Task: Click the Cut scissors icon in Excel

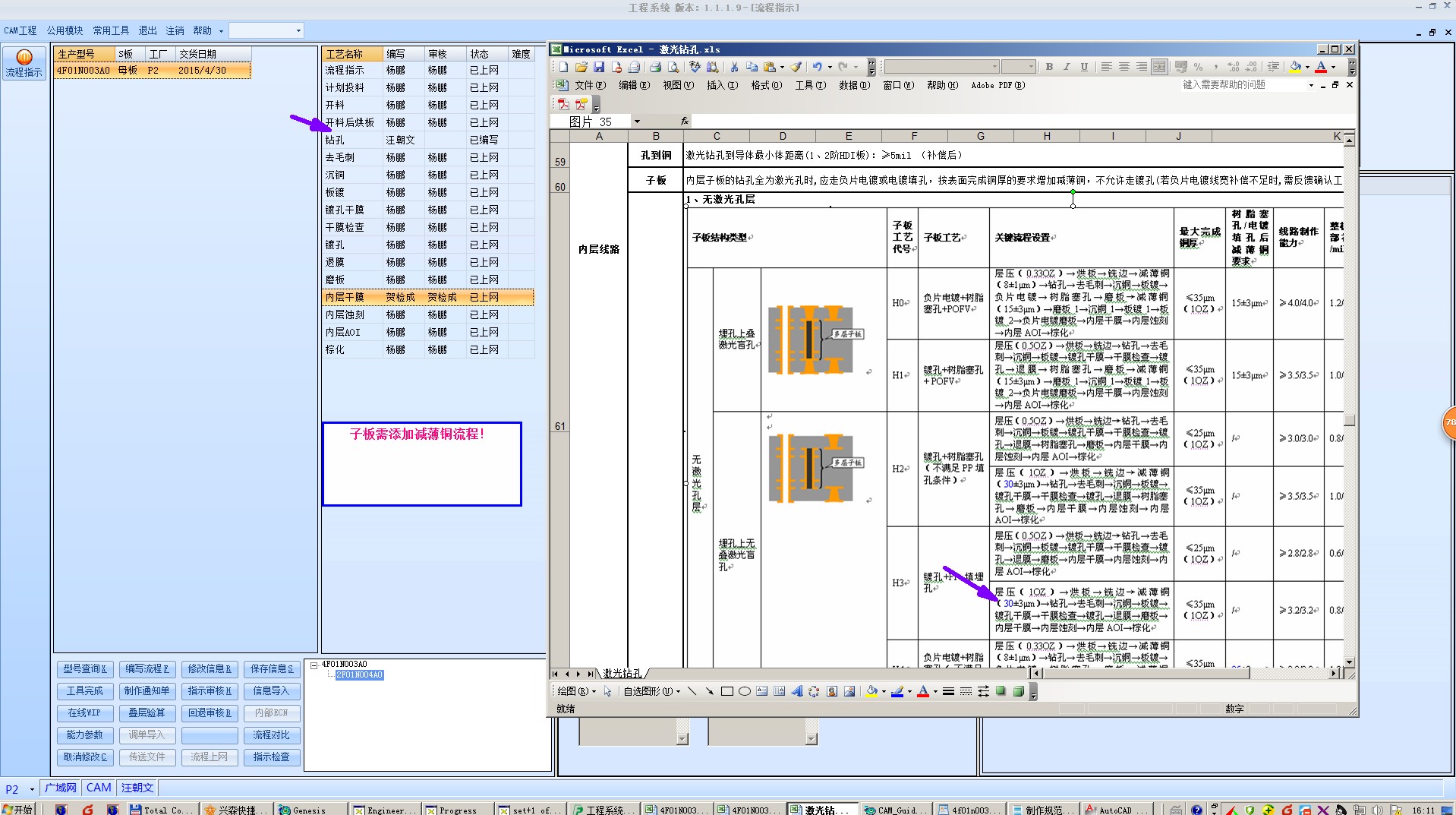Action: tap(734, 67)
